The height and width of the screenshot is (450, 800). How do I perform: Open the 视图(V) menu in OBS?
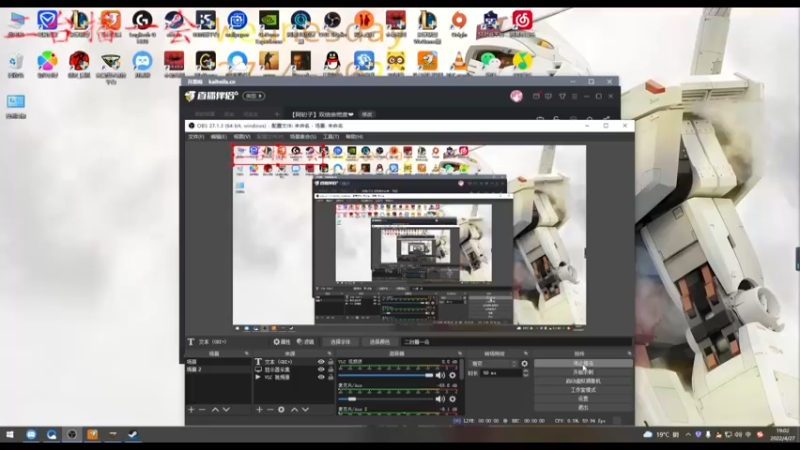(242, 137)
